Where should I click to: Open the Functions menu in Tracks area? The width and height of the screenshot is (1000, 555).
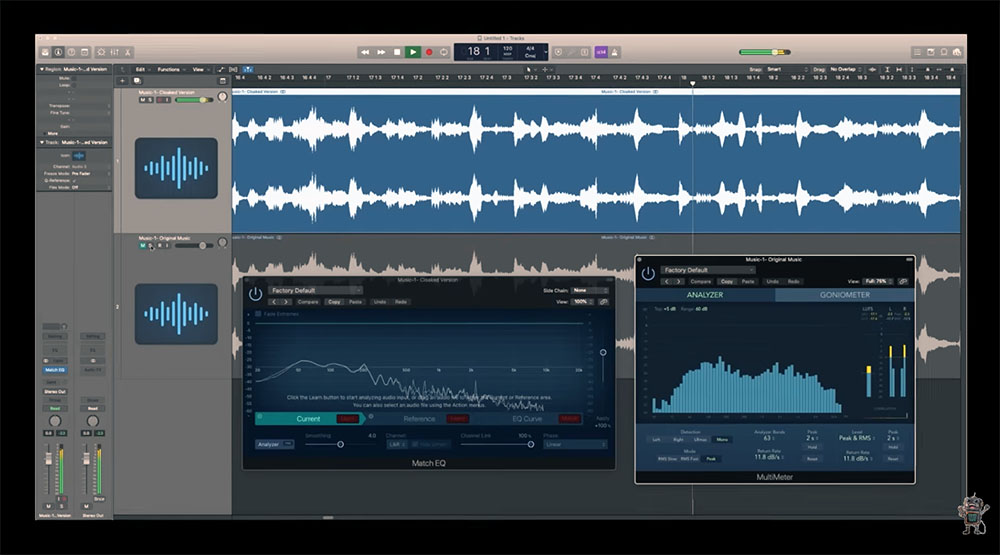click(x=170, y=70)
